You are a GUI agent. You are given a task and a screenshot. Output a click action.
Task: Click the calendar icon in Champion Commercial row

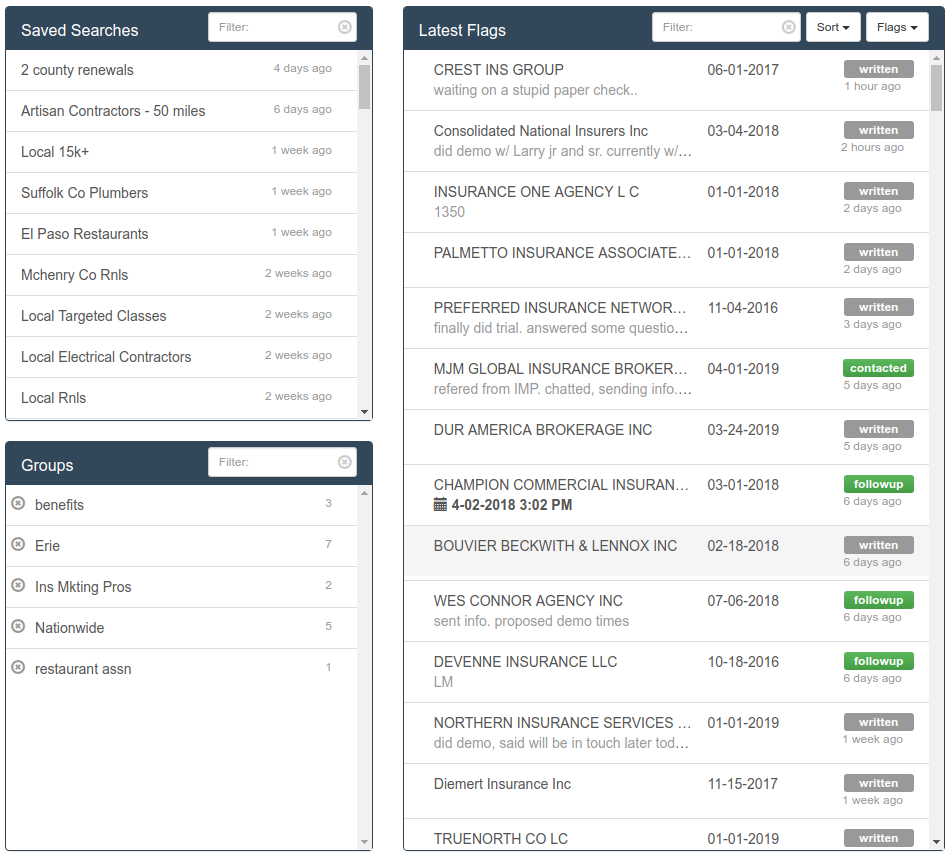point(440,504)
